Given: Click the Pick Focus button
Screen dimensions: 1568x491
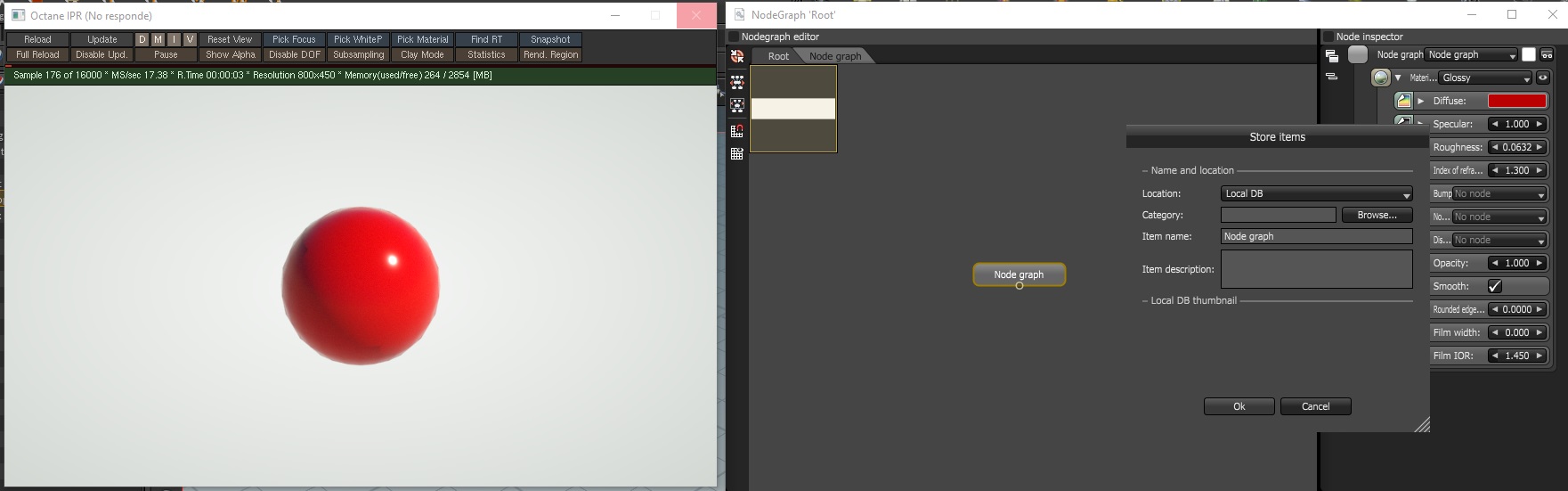Looking at the screenshot, I should tap(294, 39).
